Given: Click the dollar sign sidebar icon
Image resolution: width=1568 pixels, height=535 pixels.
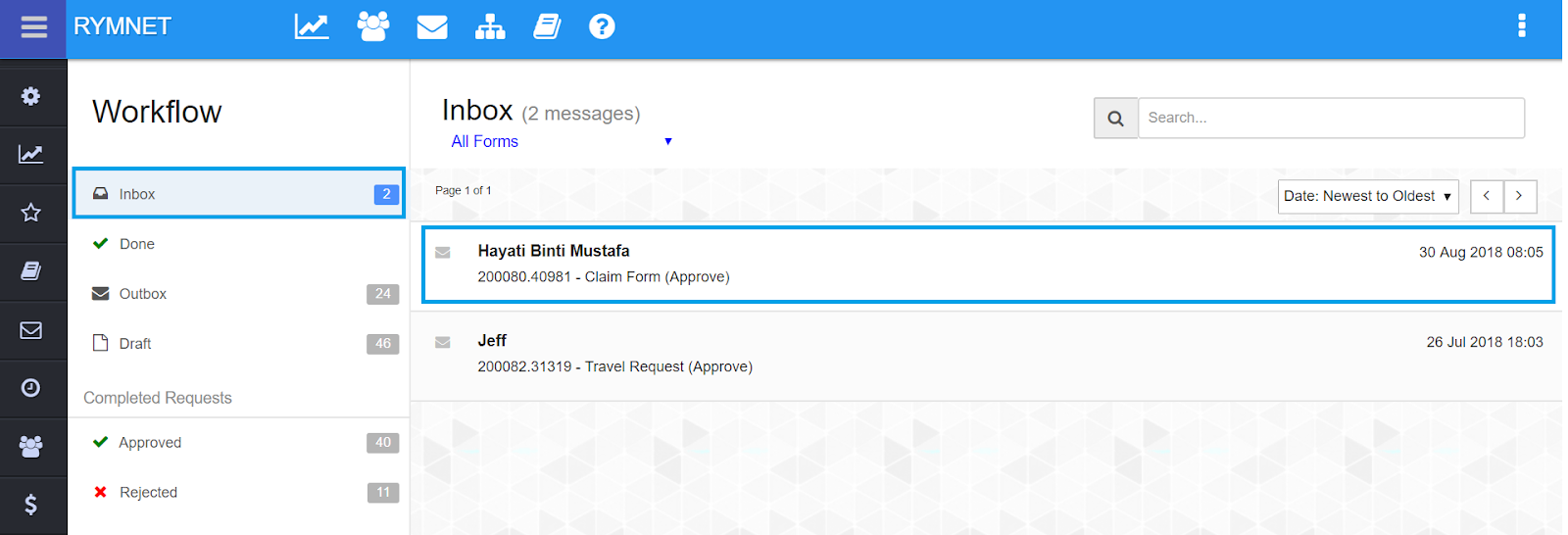Looking at the screenshot, I should (x=31, y=505).
